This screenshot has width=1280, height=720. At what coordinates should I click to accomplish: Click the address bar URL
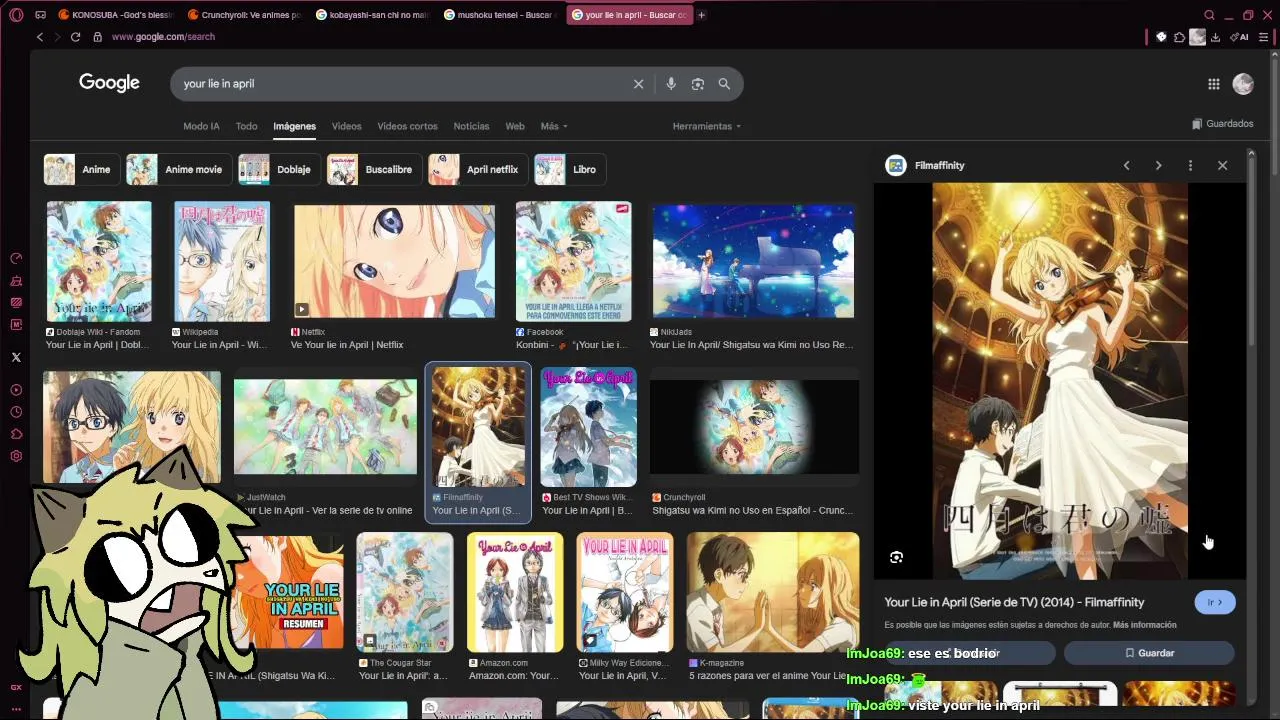tap(163, 37)
